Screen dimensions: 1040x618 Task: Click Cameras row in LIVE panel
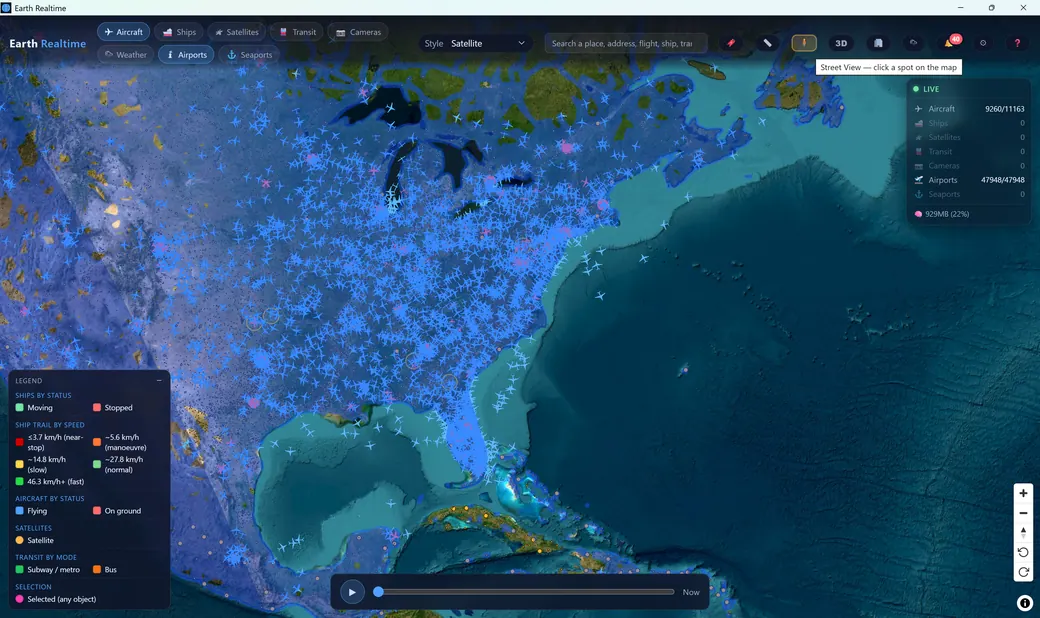pos(969,166)
